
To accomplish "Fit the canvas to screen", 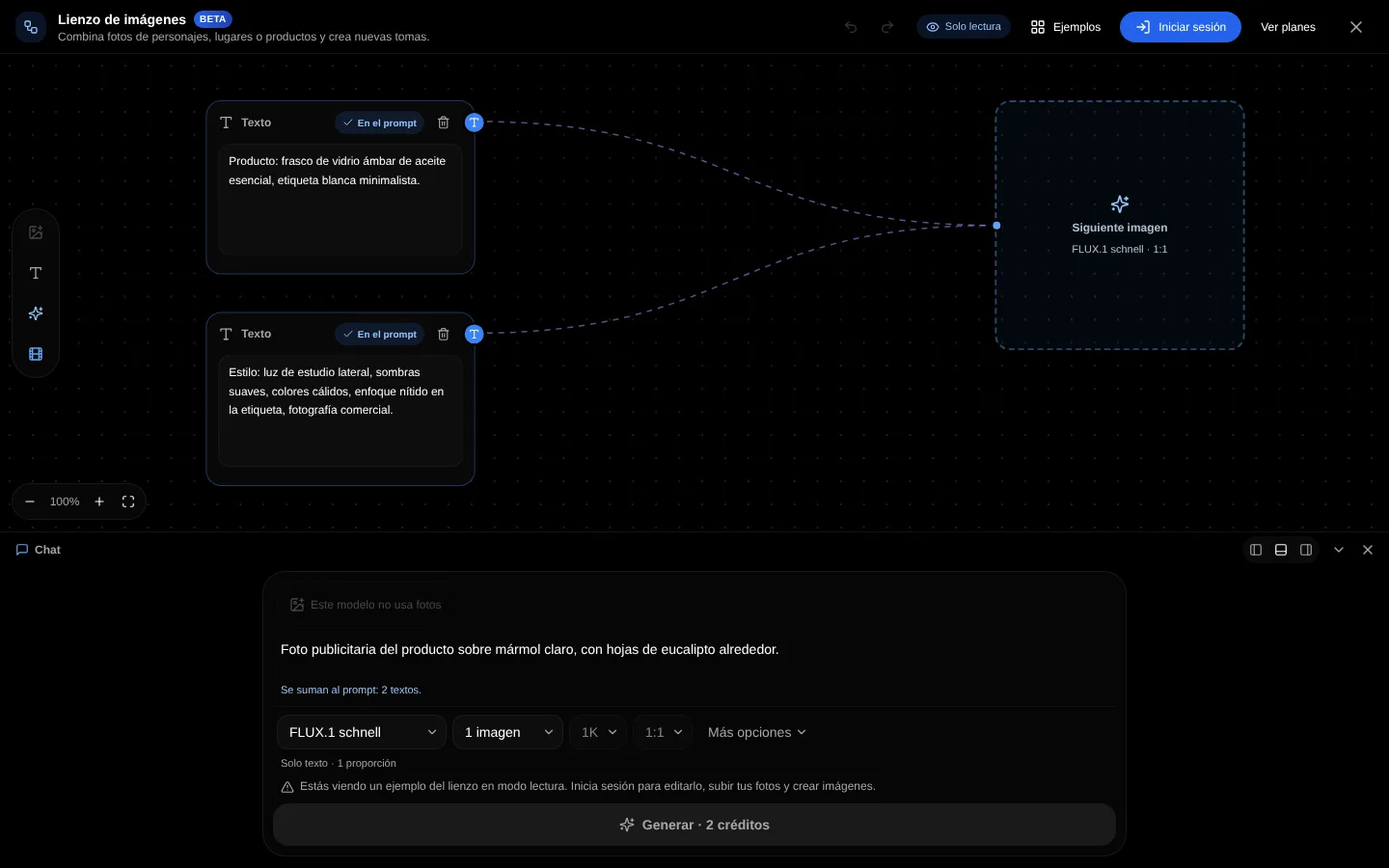I will 128,502.
